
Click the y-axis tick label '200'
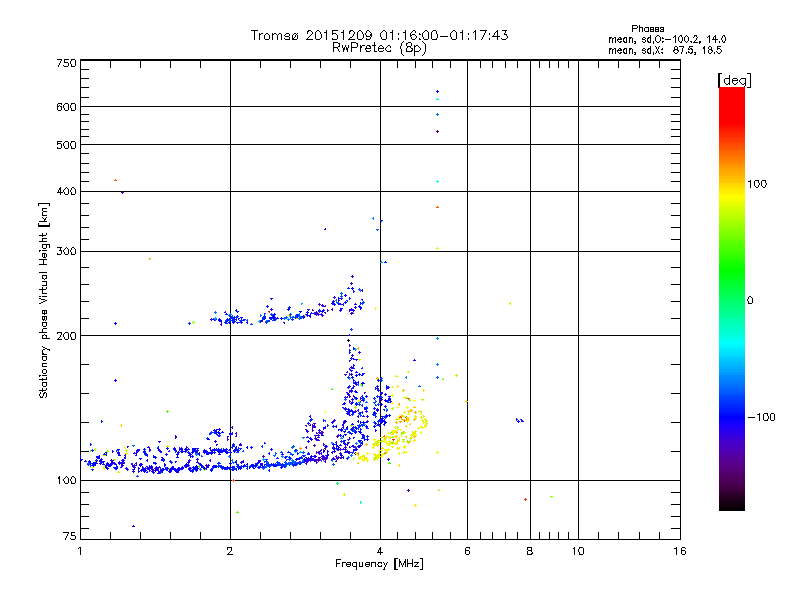click(66, 336)
